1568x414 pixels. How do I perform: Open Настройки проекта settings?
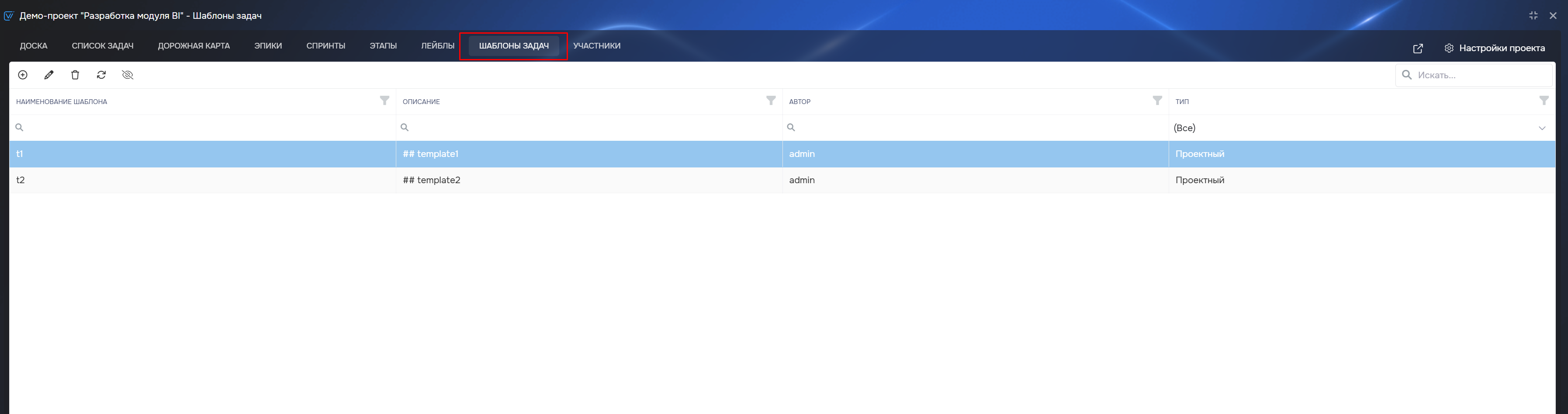coord(1494,48)
